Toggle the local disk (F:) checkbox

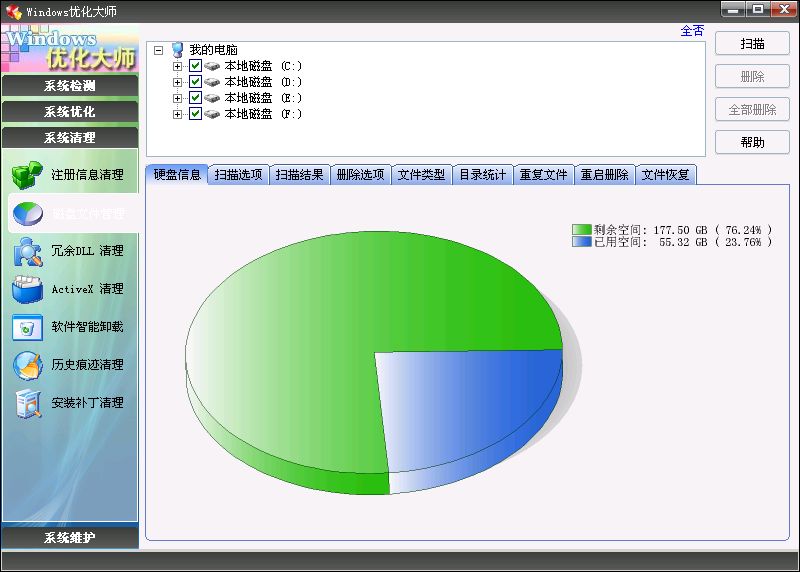195,114
